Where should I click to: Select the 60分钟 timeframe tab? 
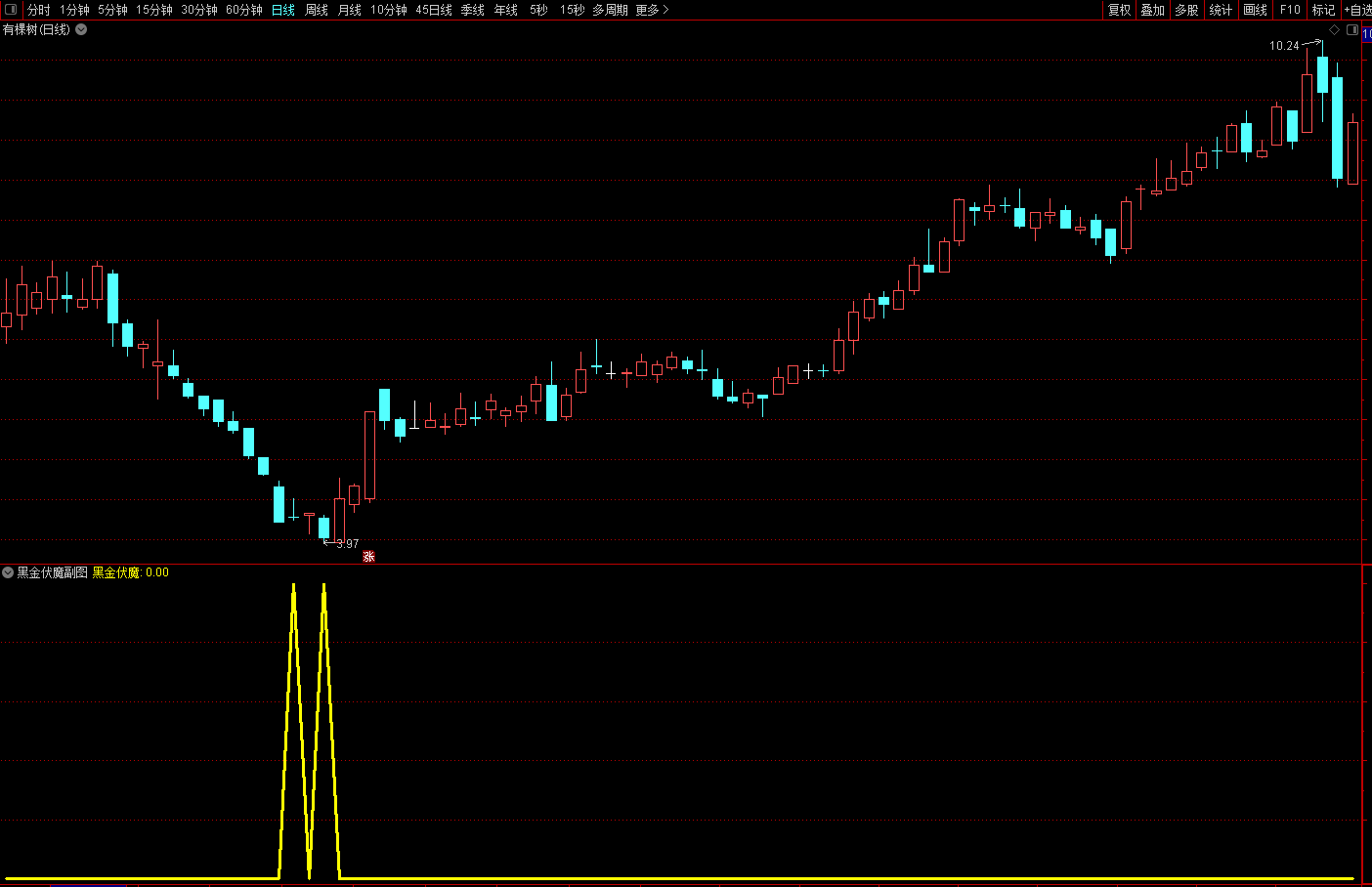click(244, 10)
